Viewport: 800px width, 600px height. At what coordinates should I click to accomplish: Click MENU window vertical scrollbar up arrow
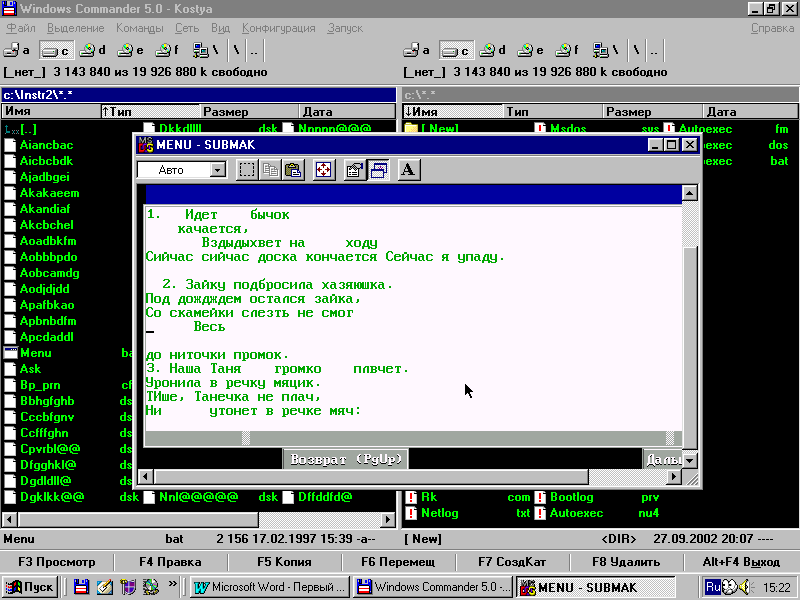(690, 193)
